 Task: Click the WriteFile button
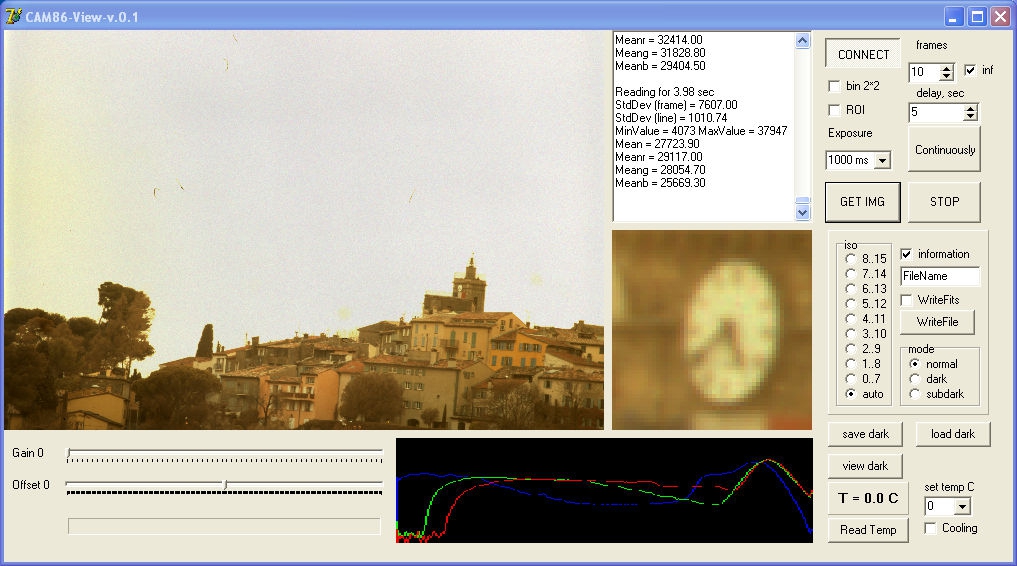937,322
